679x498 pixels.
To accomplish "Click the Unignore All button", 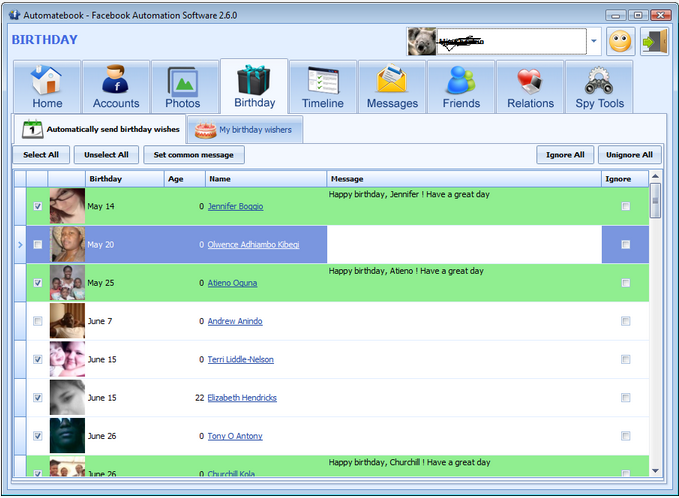I will [x=629, y=155].
